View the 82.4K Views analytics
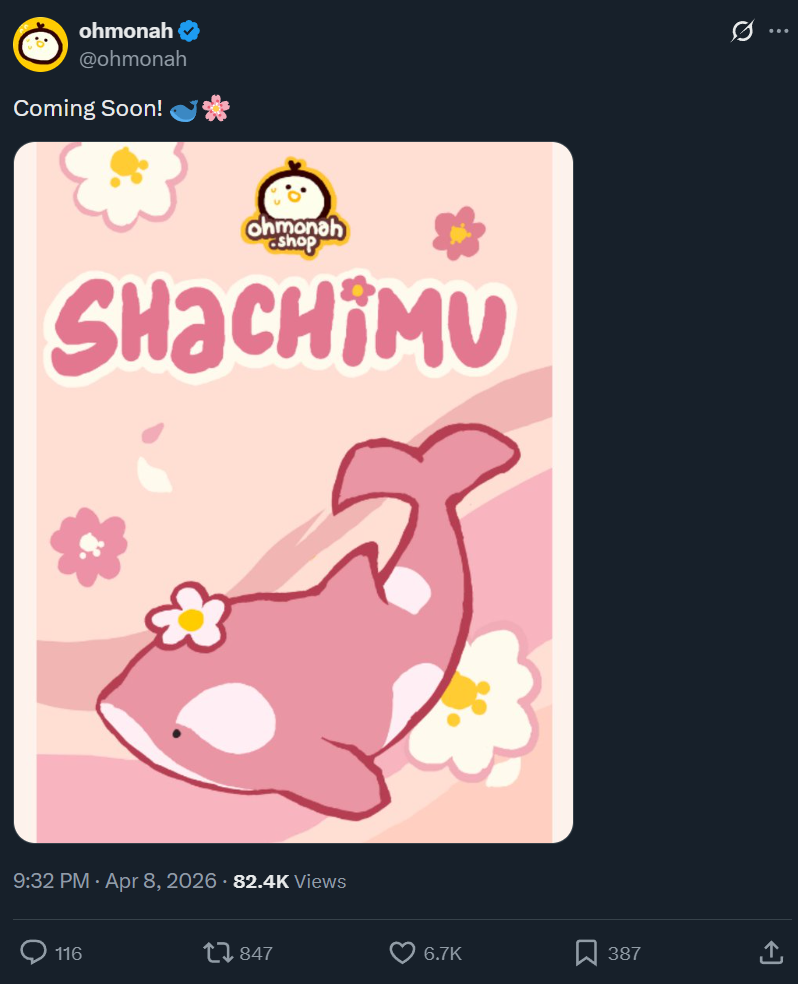This screenshot has height=984, width=798. click(x=289, y=881)
